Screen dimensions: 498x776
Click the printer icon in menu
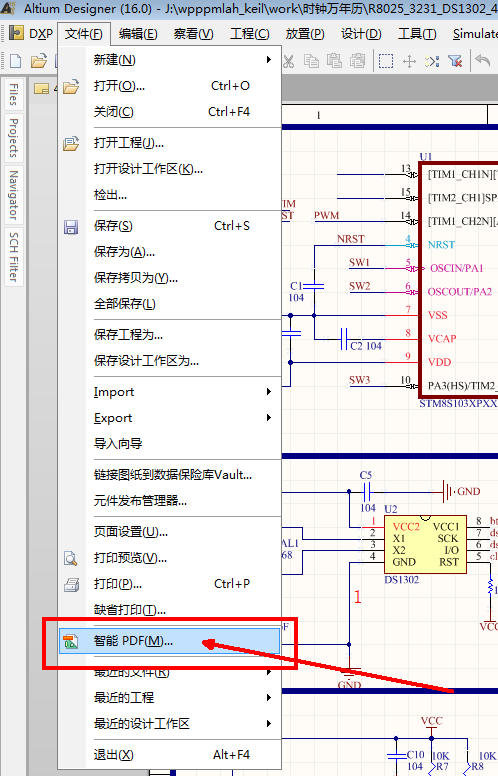pos(71,584)
